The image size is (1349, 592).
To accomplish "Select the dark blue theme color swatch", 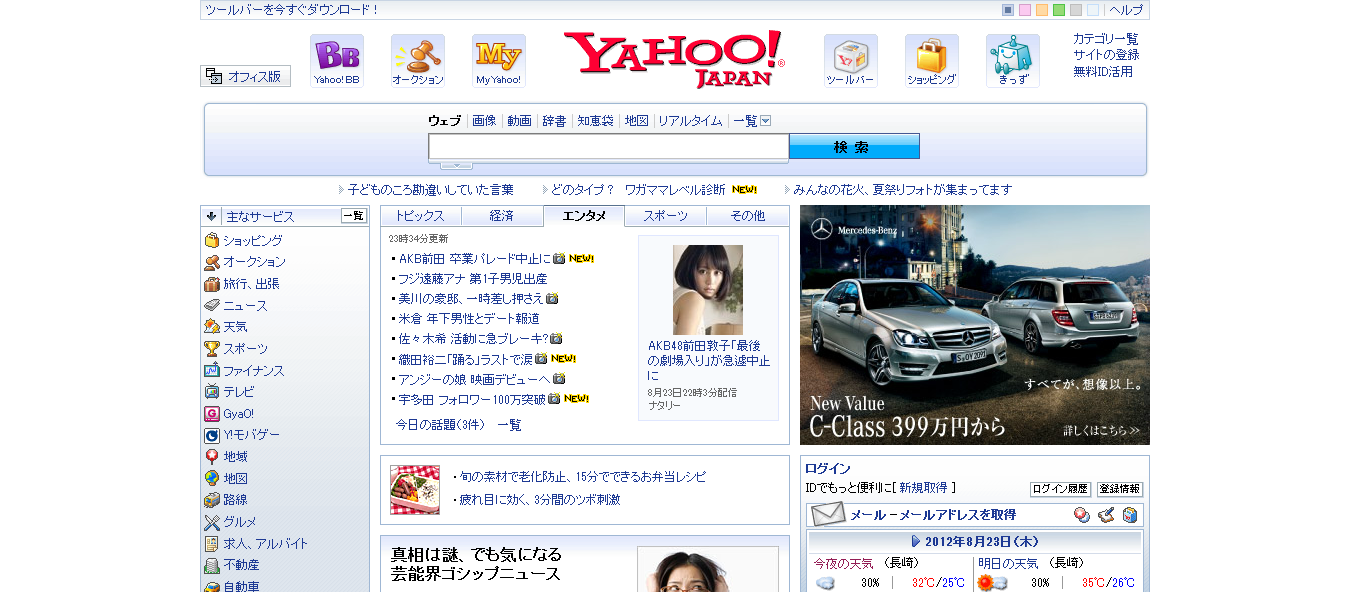I will click(1008, 10).
